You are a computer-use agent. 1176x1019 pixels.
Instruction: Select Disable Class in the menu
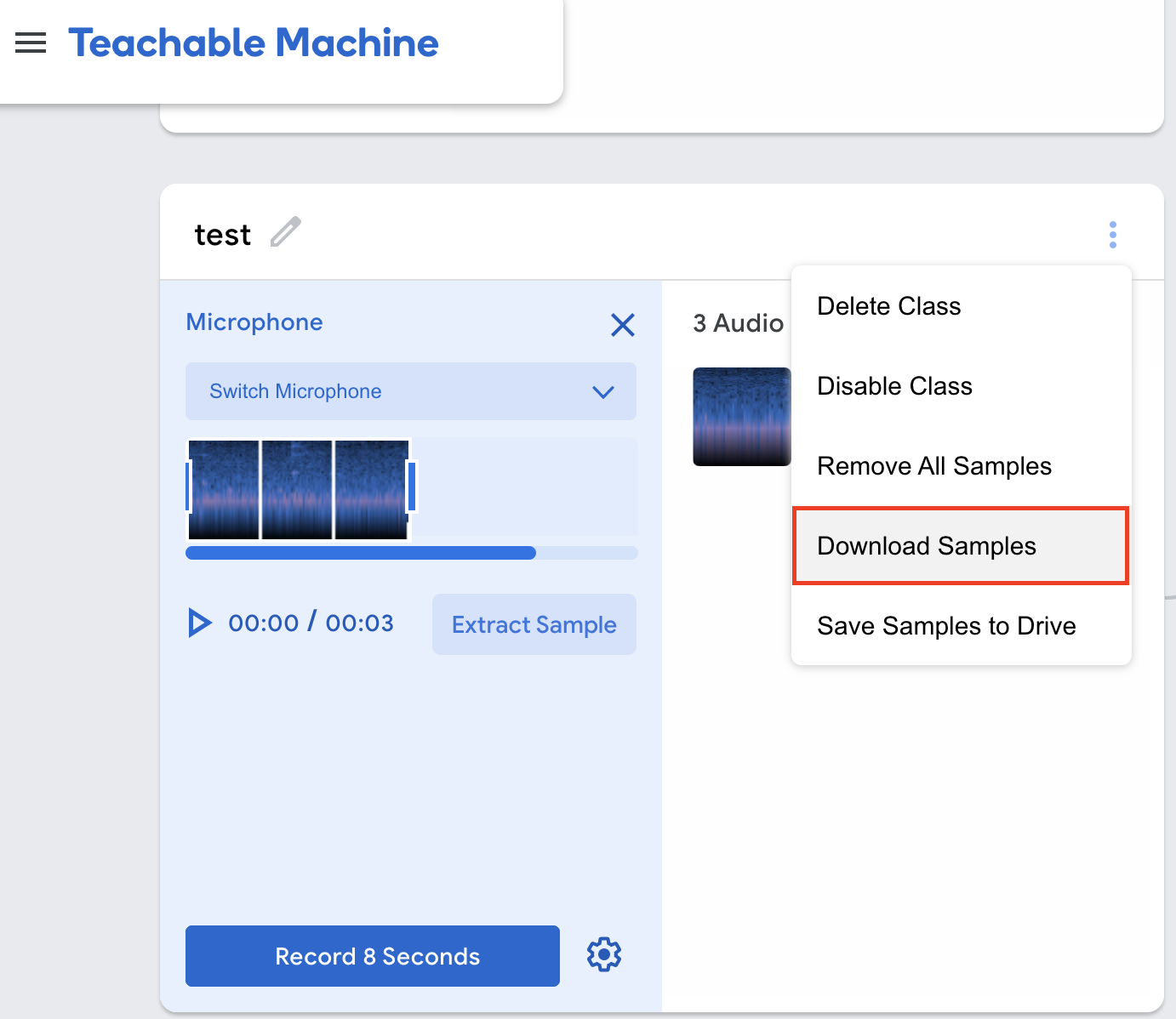point(894,385)
